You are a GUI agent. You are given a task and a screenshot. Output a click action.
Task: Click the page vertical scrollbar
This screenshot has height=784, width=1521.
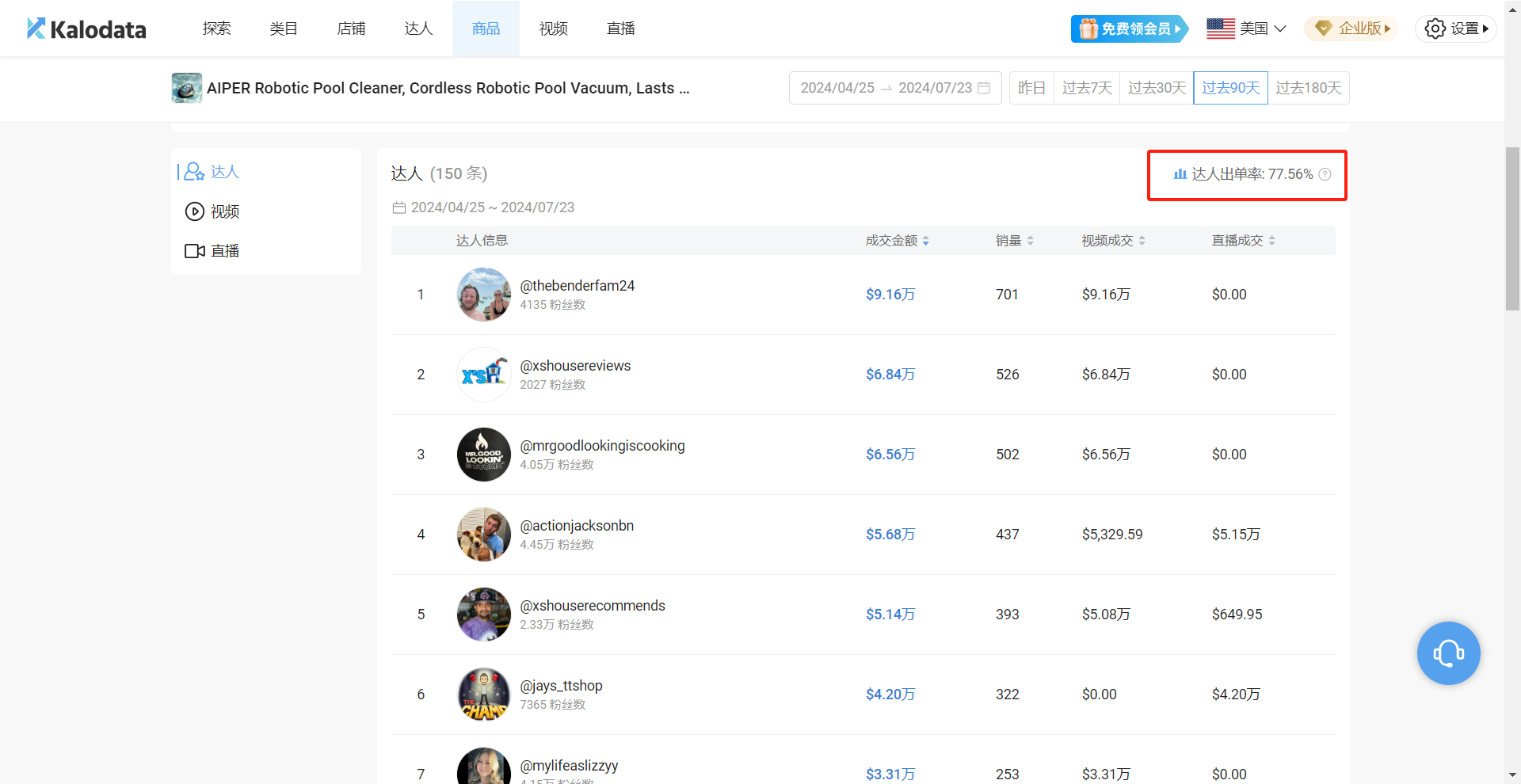point(1512,230)
